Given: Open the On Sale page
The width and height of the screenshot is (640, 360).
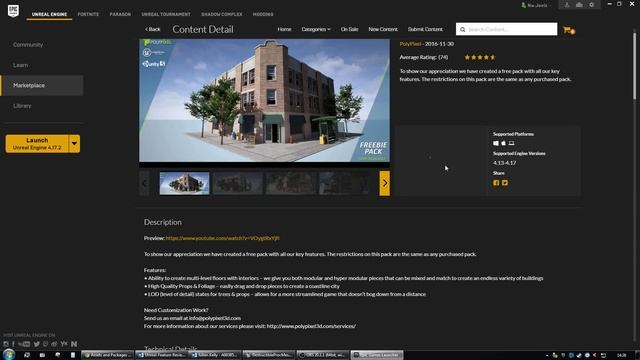Looking at the screenshot, I should (349, 29).
